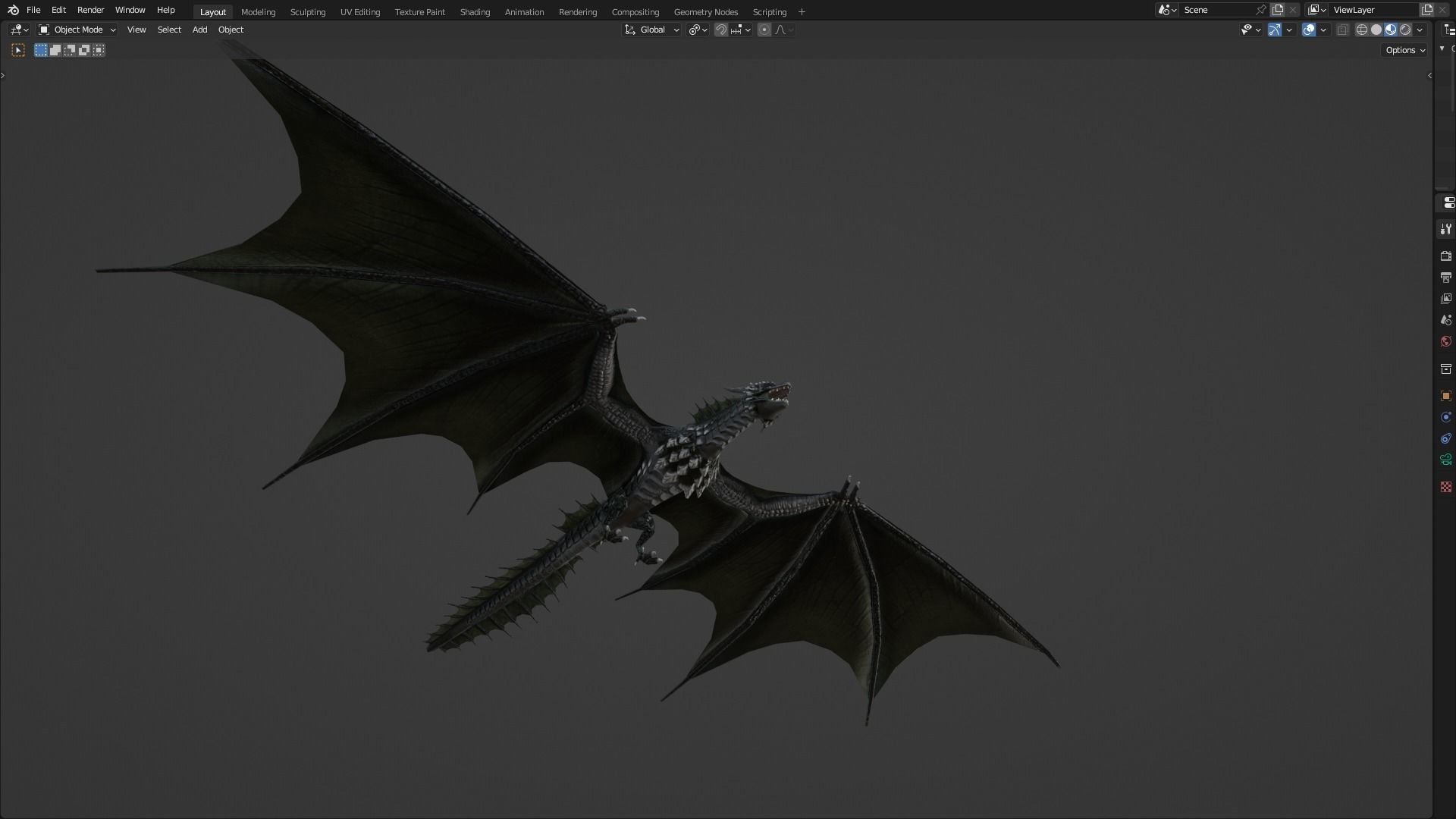Choose Extend selection mode
This screenshot has height=819, width=1456.
tap(55, 50)
